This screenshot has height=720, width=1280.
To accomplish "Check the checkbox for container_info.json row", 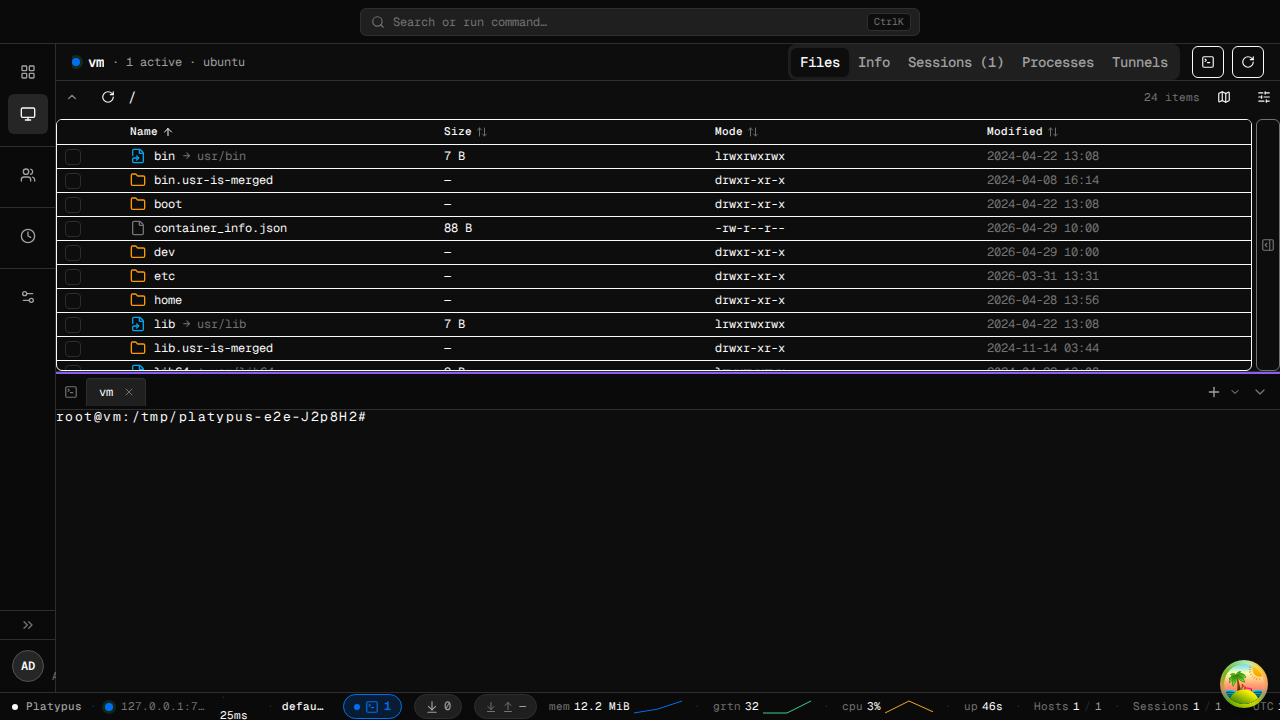I will (73, 228).
